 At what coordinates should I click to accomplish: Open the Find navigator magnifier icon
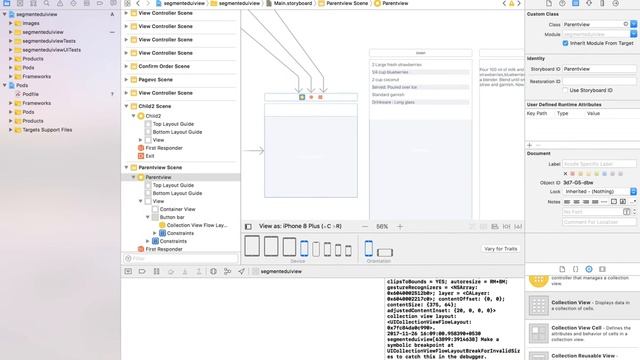(47, 3)
